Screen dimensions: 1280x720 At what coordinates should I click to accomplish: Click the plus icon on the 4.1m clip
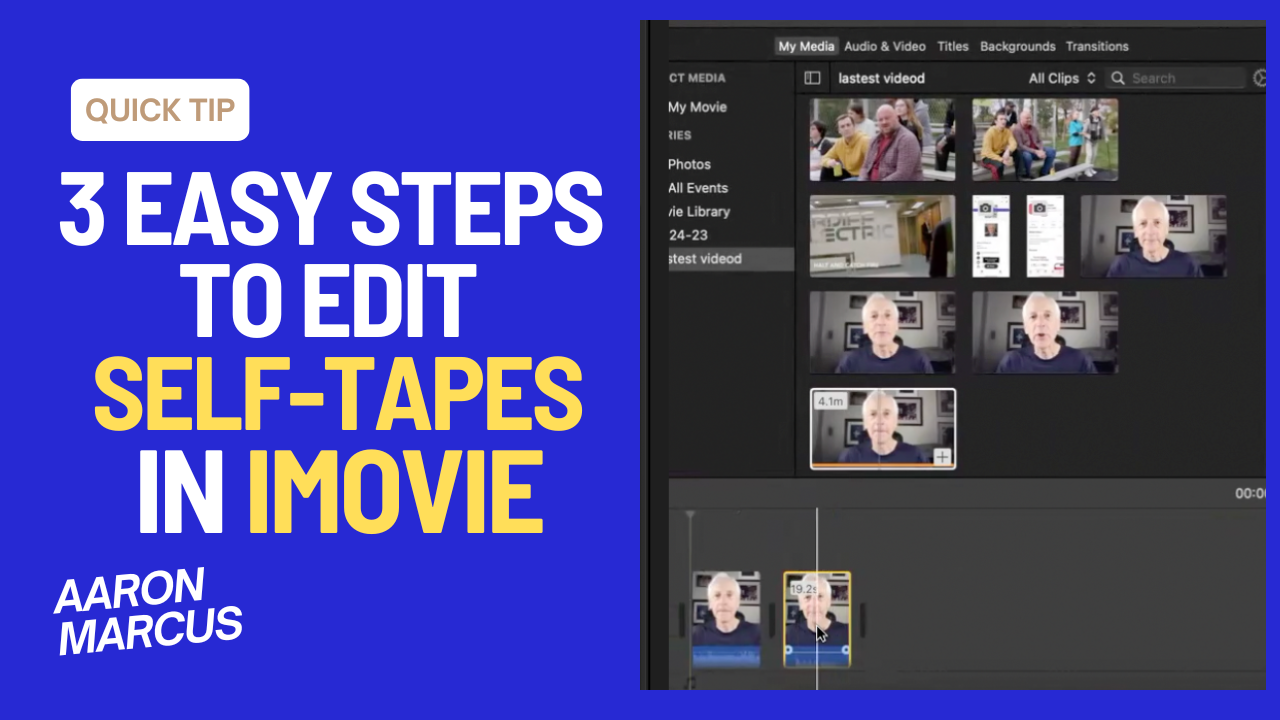pyautogui.click(x=942, y=457)
